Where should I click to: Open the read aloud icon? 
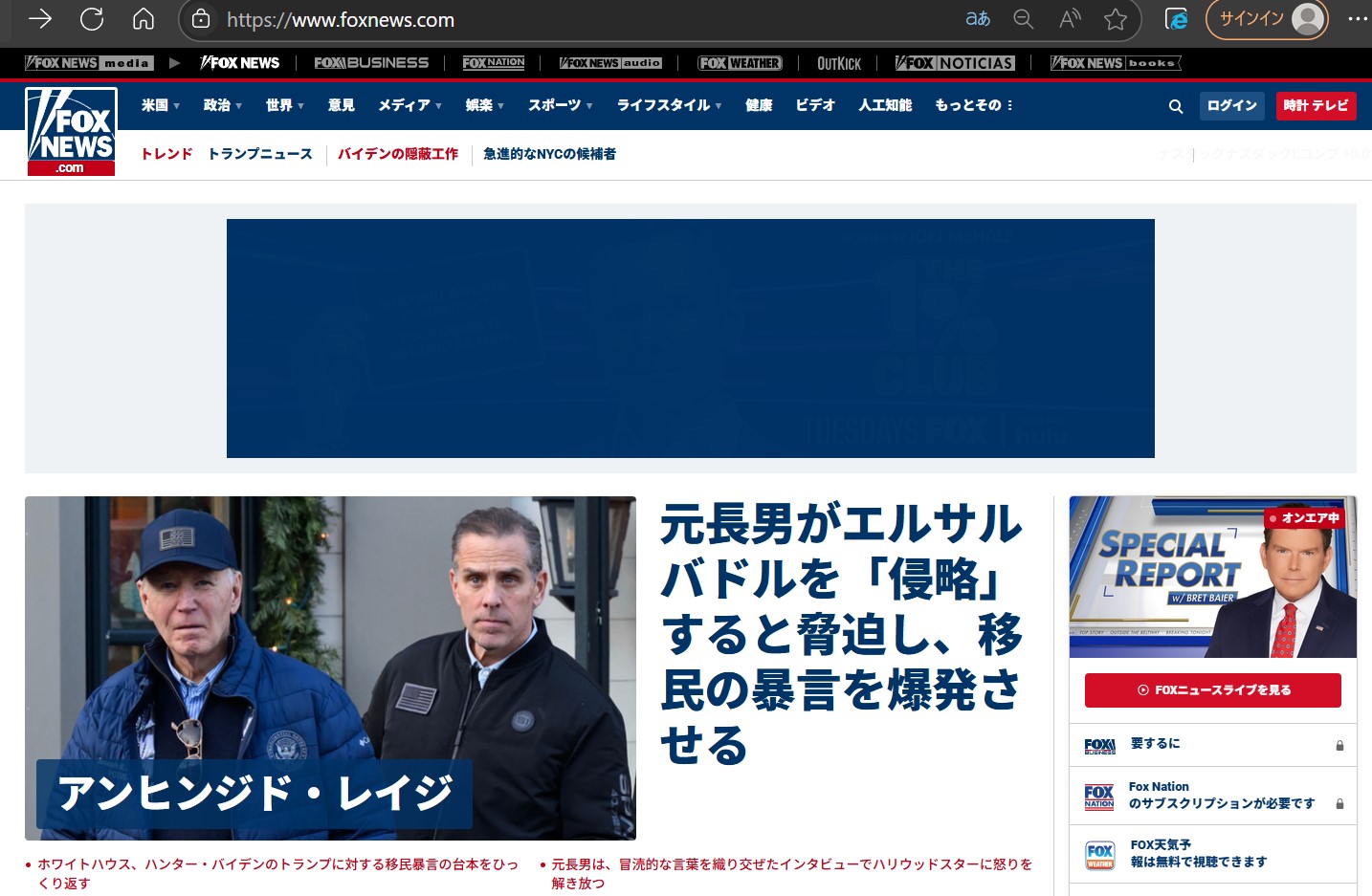pyautogui.click(x=1070, y=19)
